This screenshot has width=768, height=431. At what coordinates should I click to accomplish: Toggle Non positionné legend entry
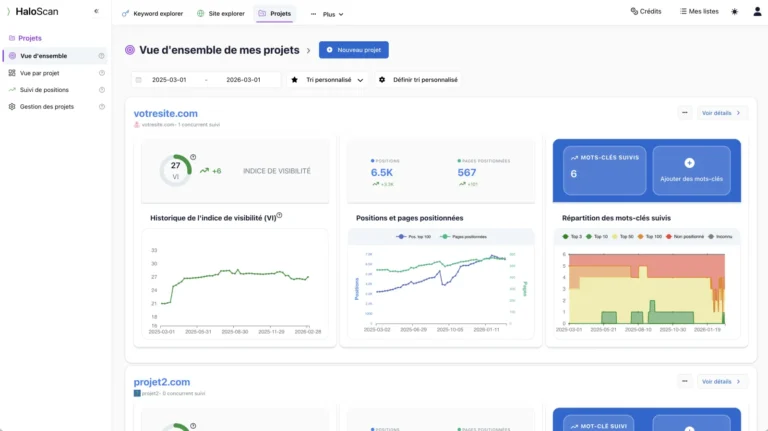click(685, 237)
